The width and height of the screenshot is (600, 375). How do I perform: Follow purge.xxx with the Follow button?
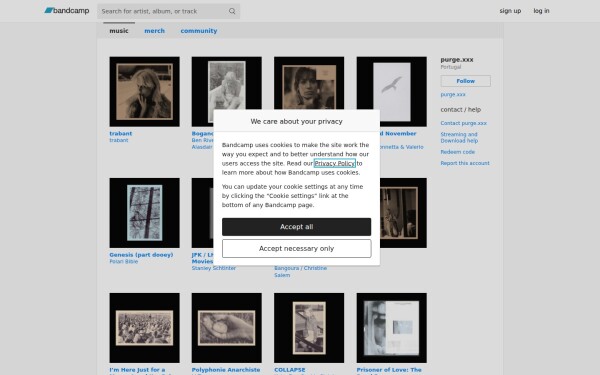coord(465,81)
